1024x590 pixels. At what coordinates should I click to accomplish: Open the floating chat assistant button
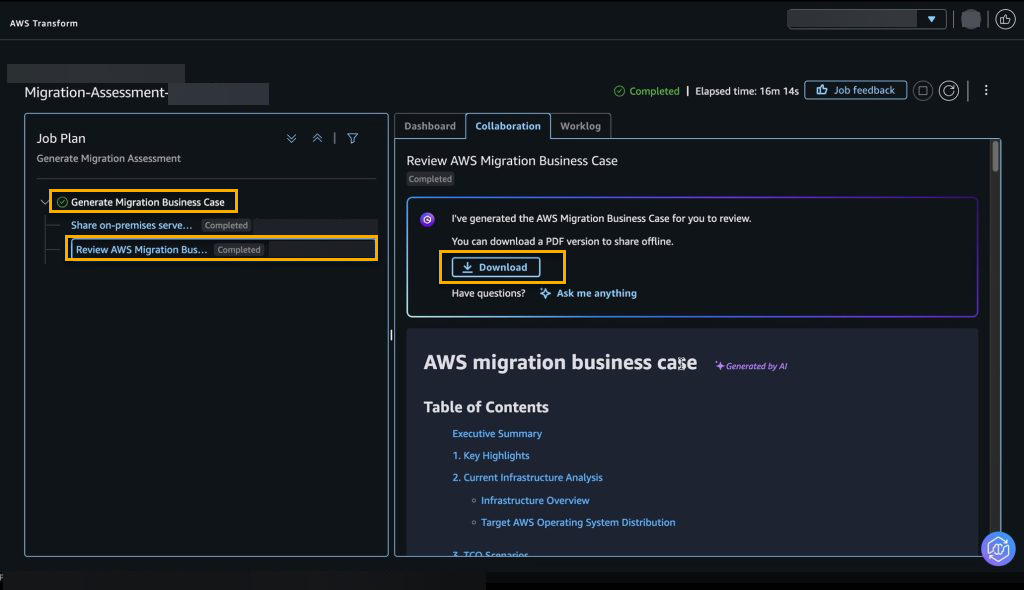998,549
